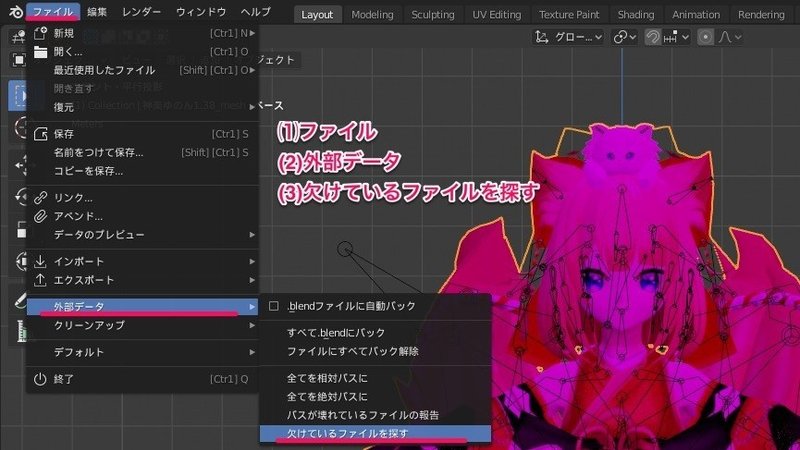Expand the クリーンアップ submenu
This screenshot has width=800, height=450.
(x=142, y=325)
